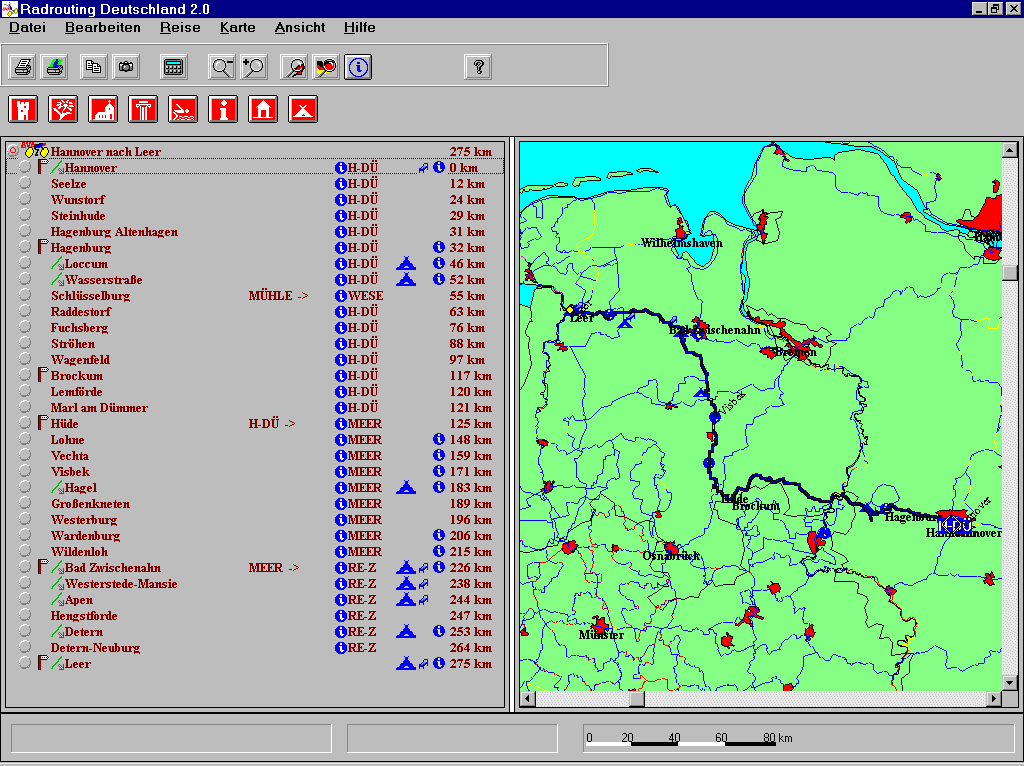Click the info icon before Seelze's H-DÜ
This screenshot has width=1024, height=766.
340,184
